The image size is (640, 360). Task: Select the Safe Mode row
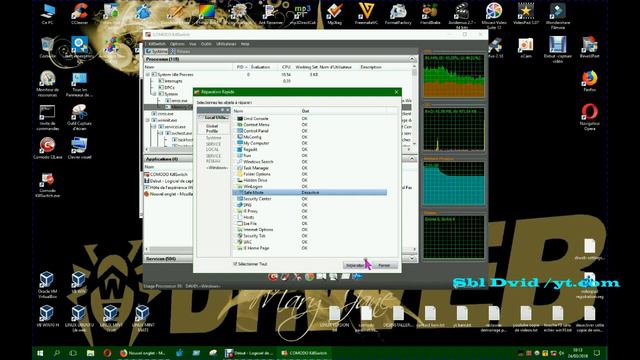click(310, 192)
